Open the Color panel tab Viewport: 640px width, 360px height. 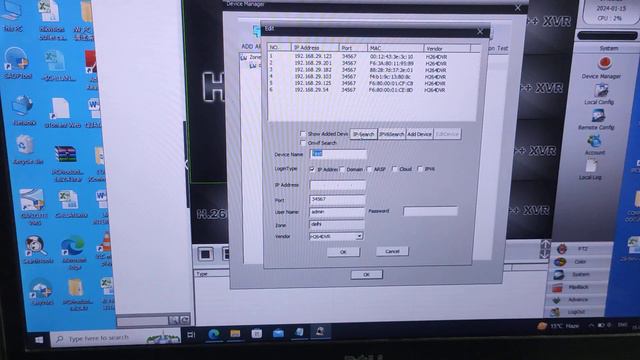point(580,261)
